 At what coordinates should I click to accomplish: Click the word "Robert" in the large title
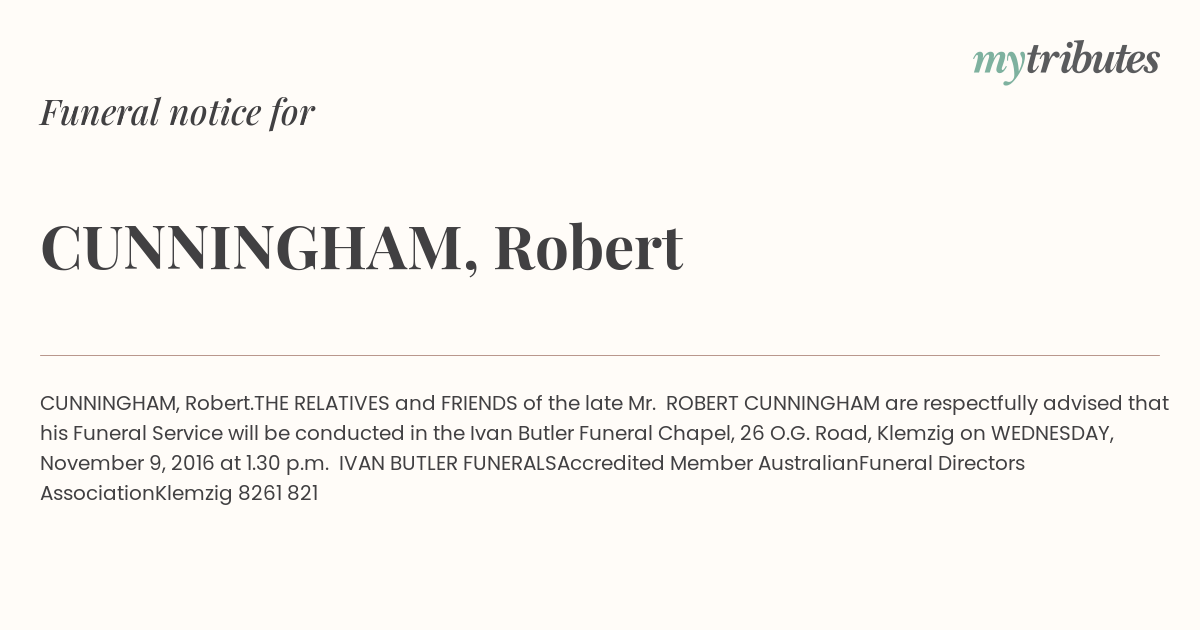click(588, 247)
